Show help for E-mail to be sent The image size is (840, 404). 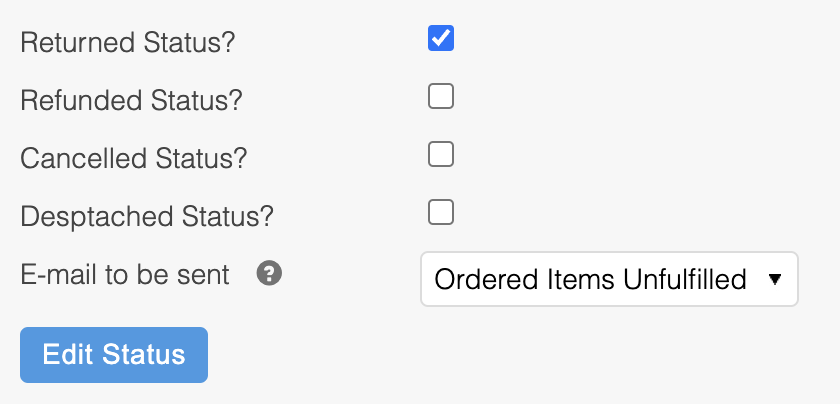269,274
